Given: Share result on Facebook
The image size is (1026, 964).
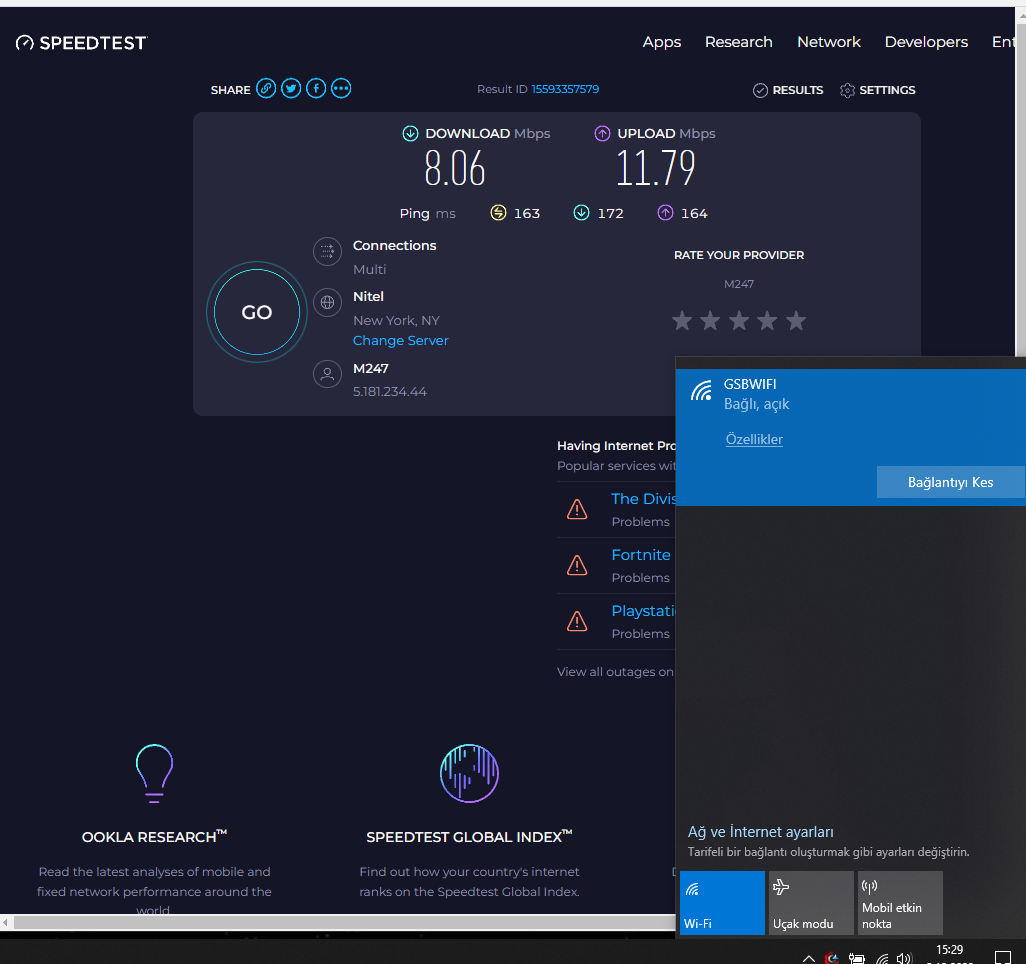Looking at the screenshot, I should click(316, 88).
